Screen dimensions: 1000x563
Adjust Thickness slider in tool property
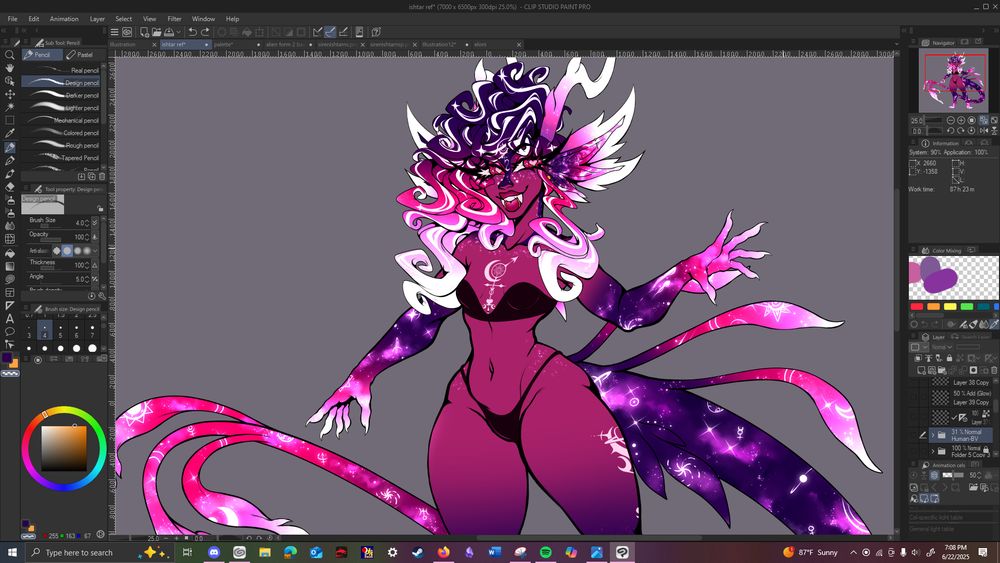[50, 268]
